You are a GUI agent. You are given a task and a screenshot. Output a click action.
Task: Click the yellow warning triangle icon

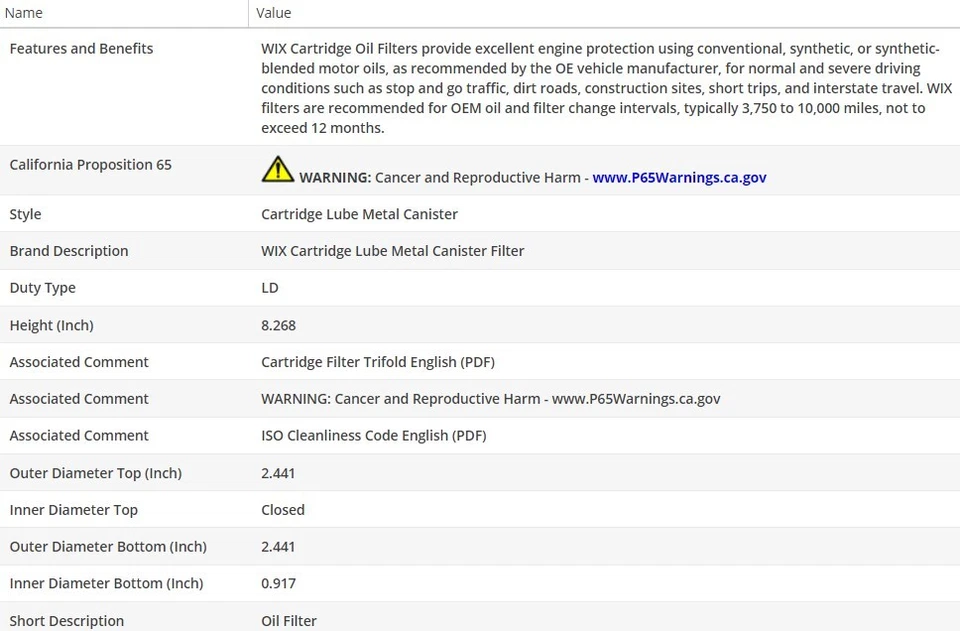pyautogui.click(x=277, y=169)
